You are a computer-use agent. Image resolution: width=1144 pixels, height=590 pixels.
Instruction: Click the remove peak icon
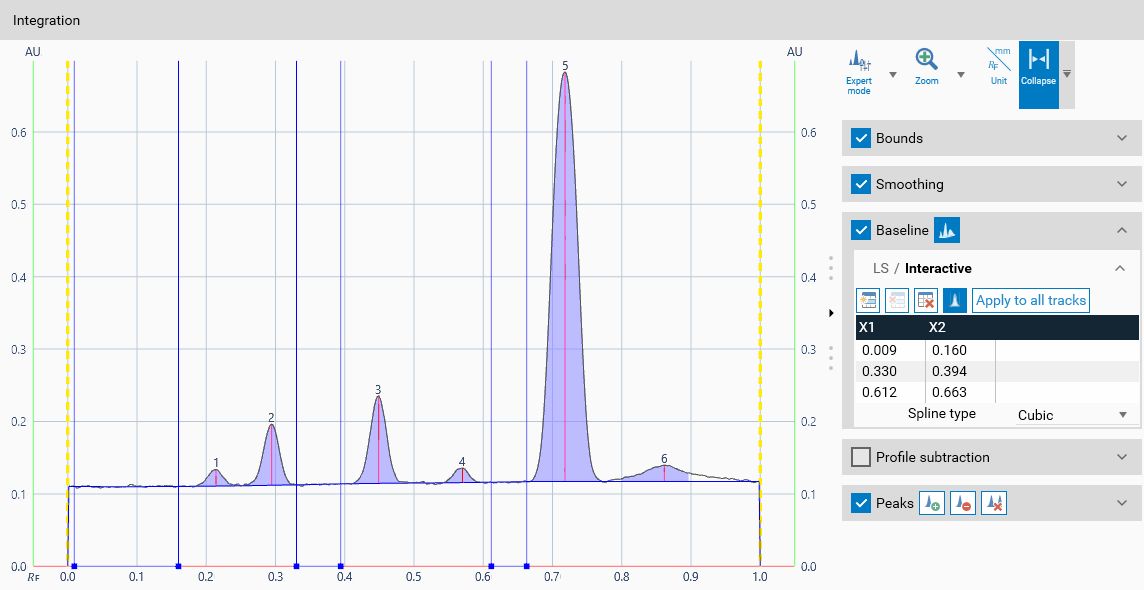coord(962,503)
